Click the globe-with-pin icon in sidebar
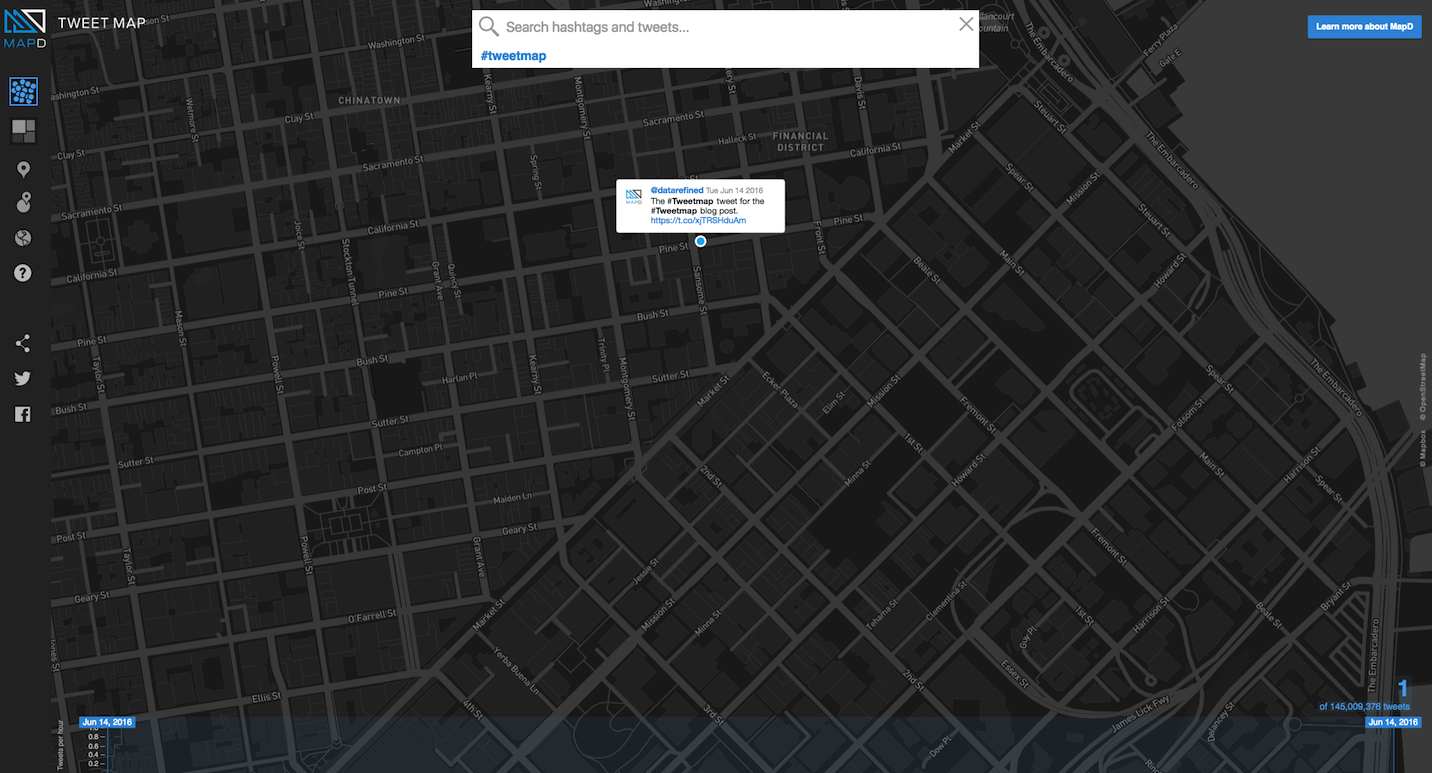This screenshot has width=1432, height=773. [24, 202]
